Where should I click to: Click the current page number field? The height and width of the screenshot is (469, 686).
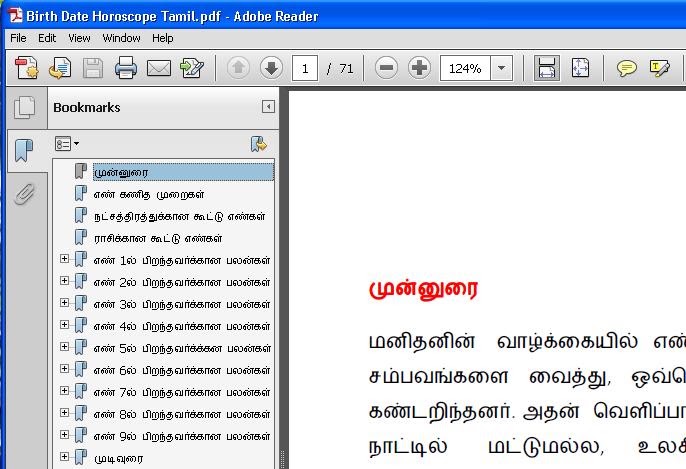click(x=304, y=68)
